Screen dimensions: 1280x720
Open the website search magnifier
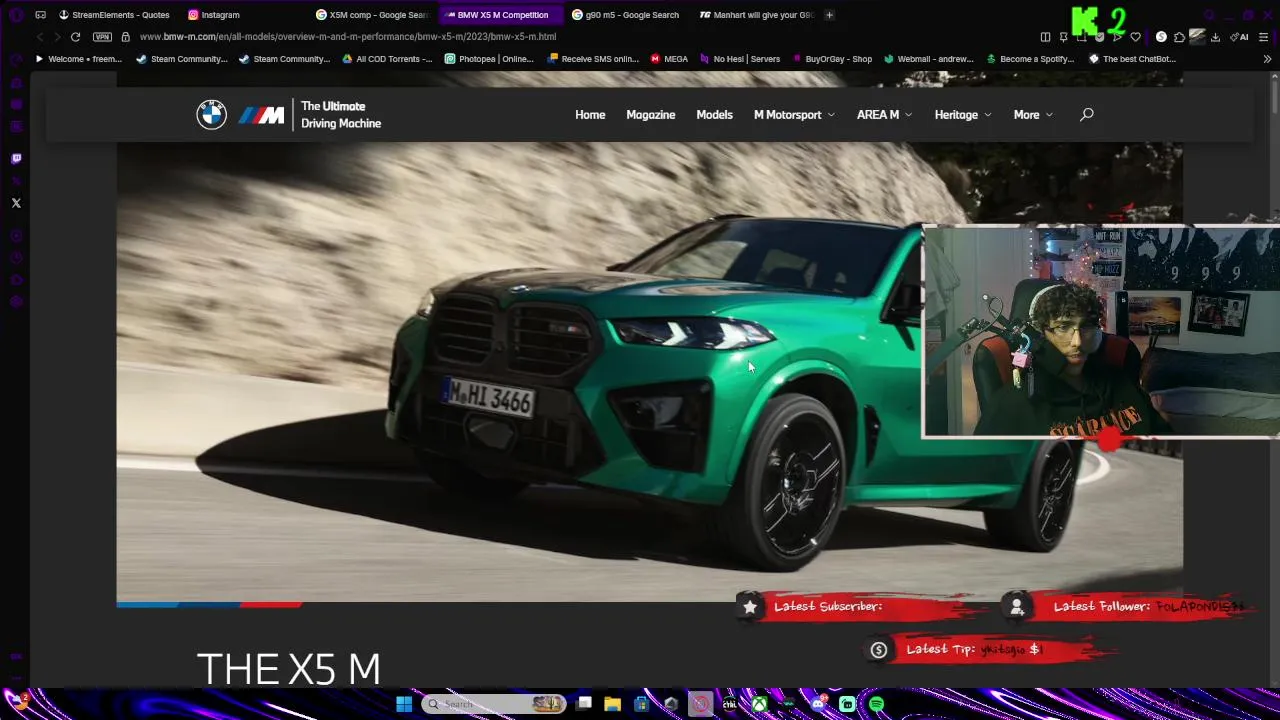(x=1086, y=114)
